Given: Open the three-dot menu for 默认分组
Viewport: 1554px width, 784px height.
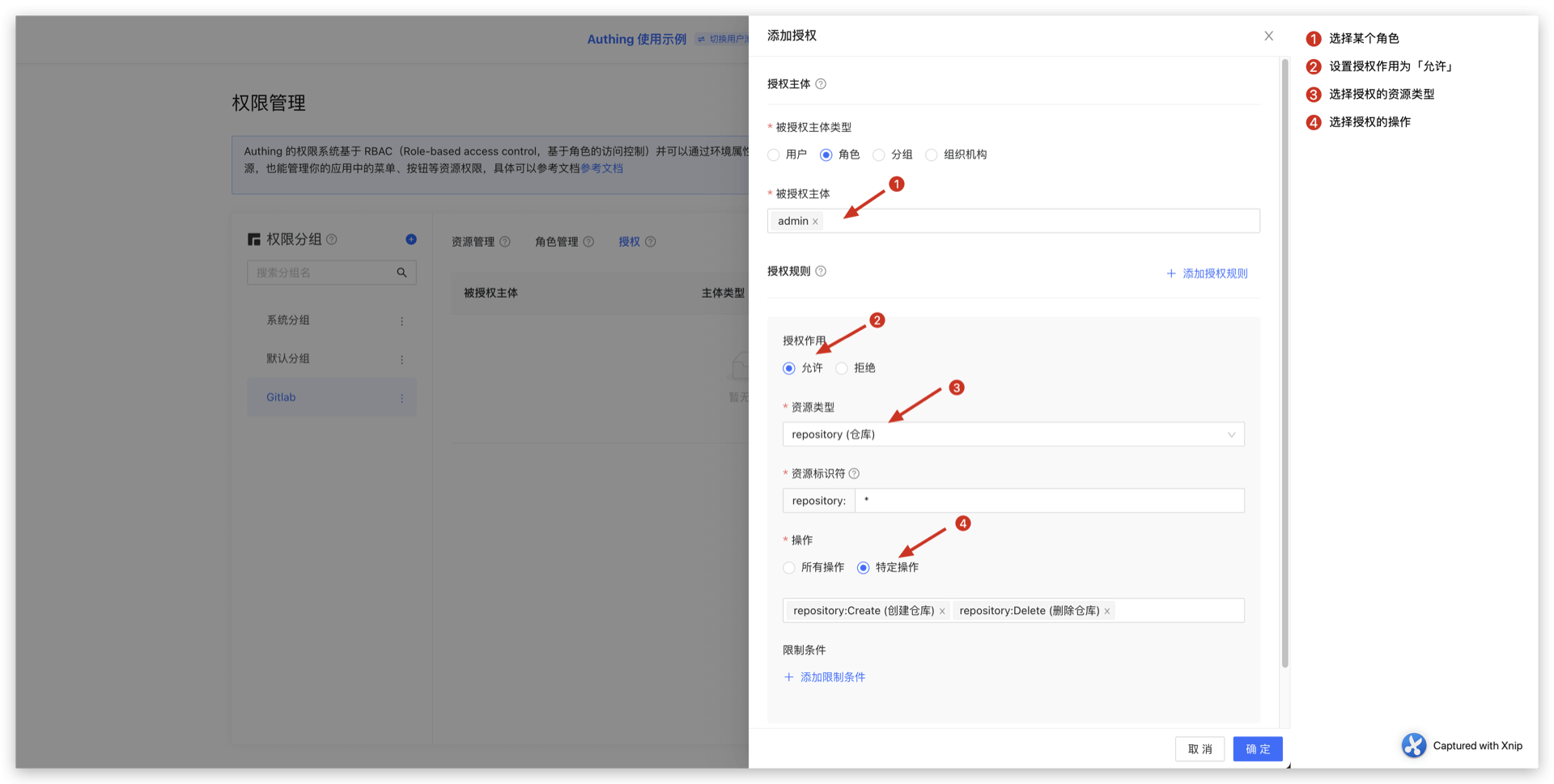Looking at the screenshot, I should (x=401, y=359).
